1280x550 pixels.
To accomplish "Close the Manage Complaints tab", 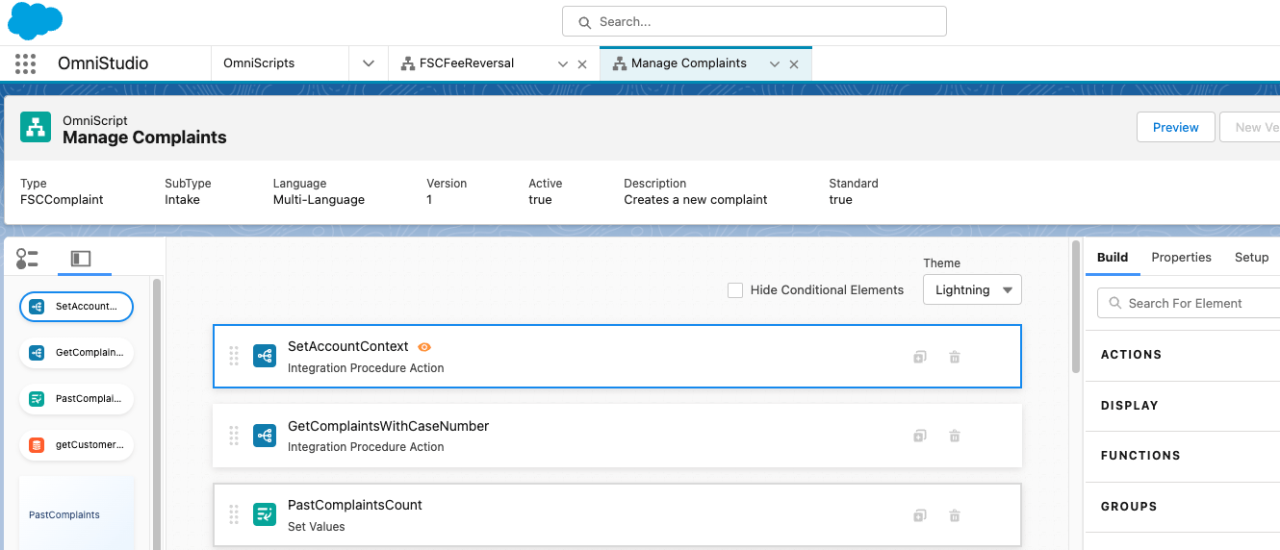I will 794,64.
